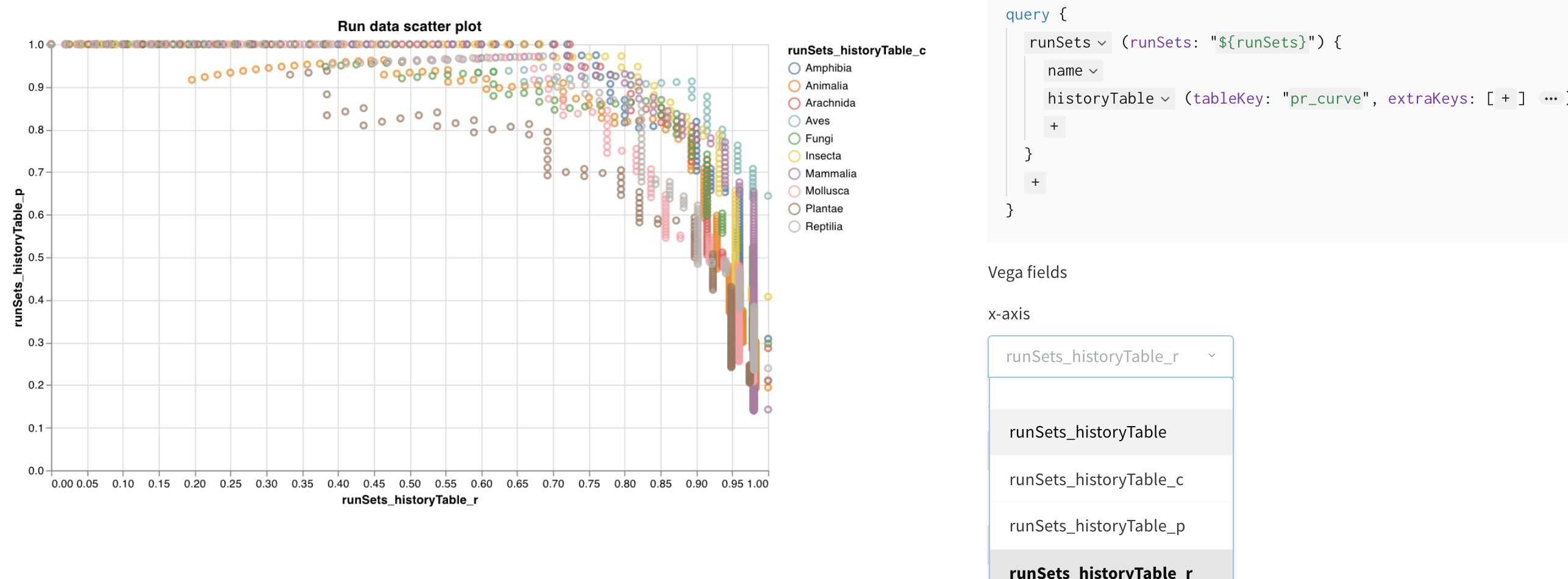Image resolution: width=1568 pixels, height=579 pixels.
Task: Open the name field dropdown
Action: click(x=1095, y=71)
